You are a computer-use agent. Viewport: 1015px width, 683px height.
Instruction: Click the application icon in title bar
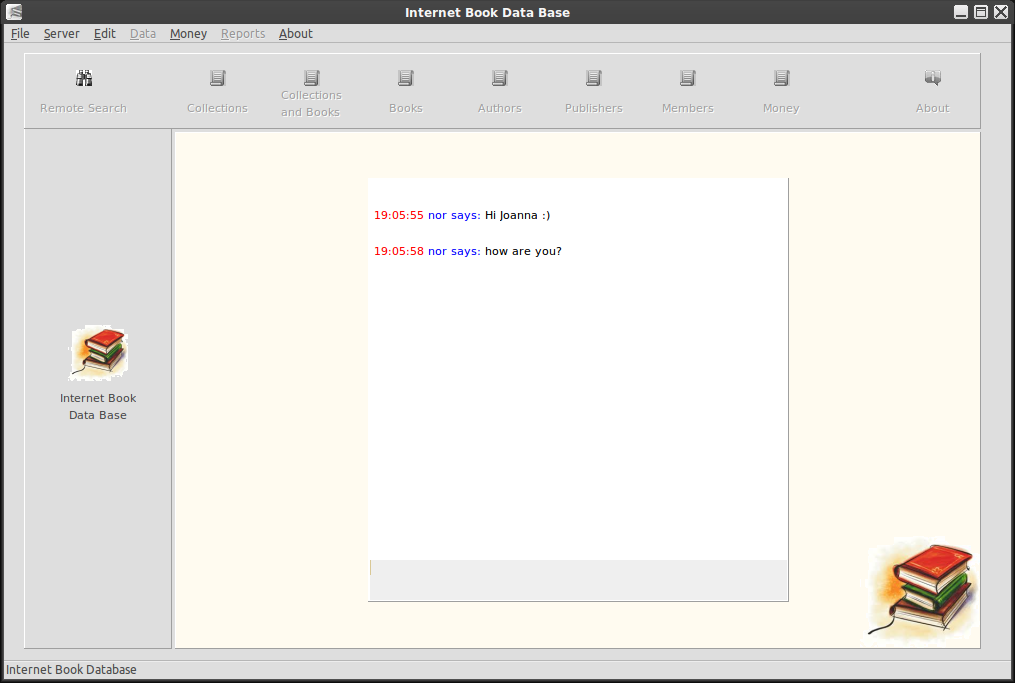click(x=14, y=12)
